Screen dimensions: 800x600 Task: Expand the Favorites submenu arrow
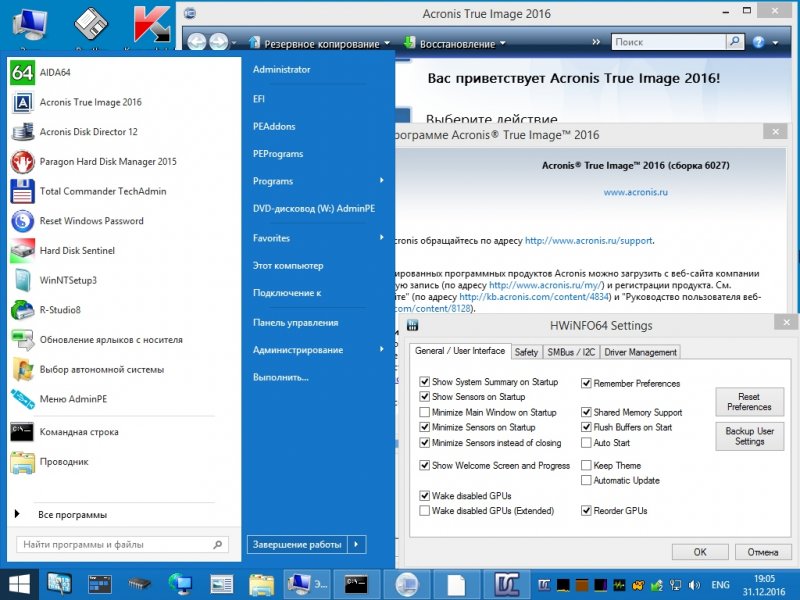click(x=382, y=238)
